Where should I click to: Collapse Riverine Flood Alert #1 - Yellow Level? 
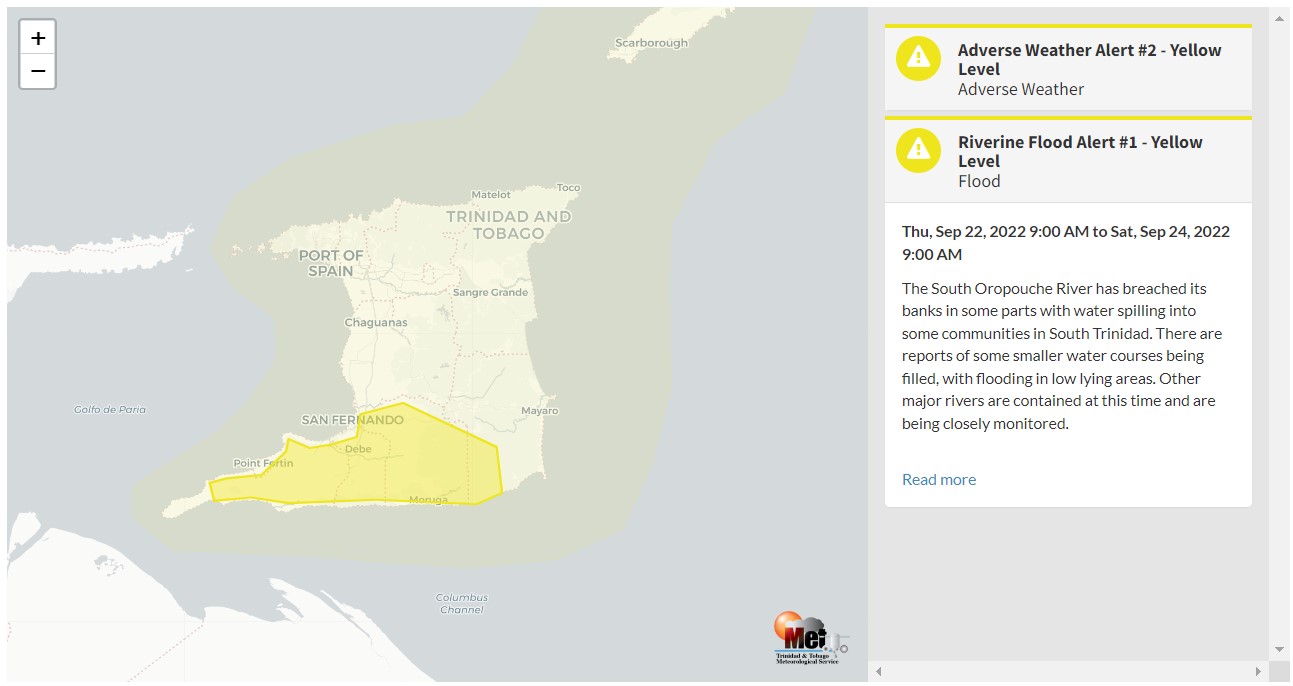pos(1068,160)
